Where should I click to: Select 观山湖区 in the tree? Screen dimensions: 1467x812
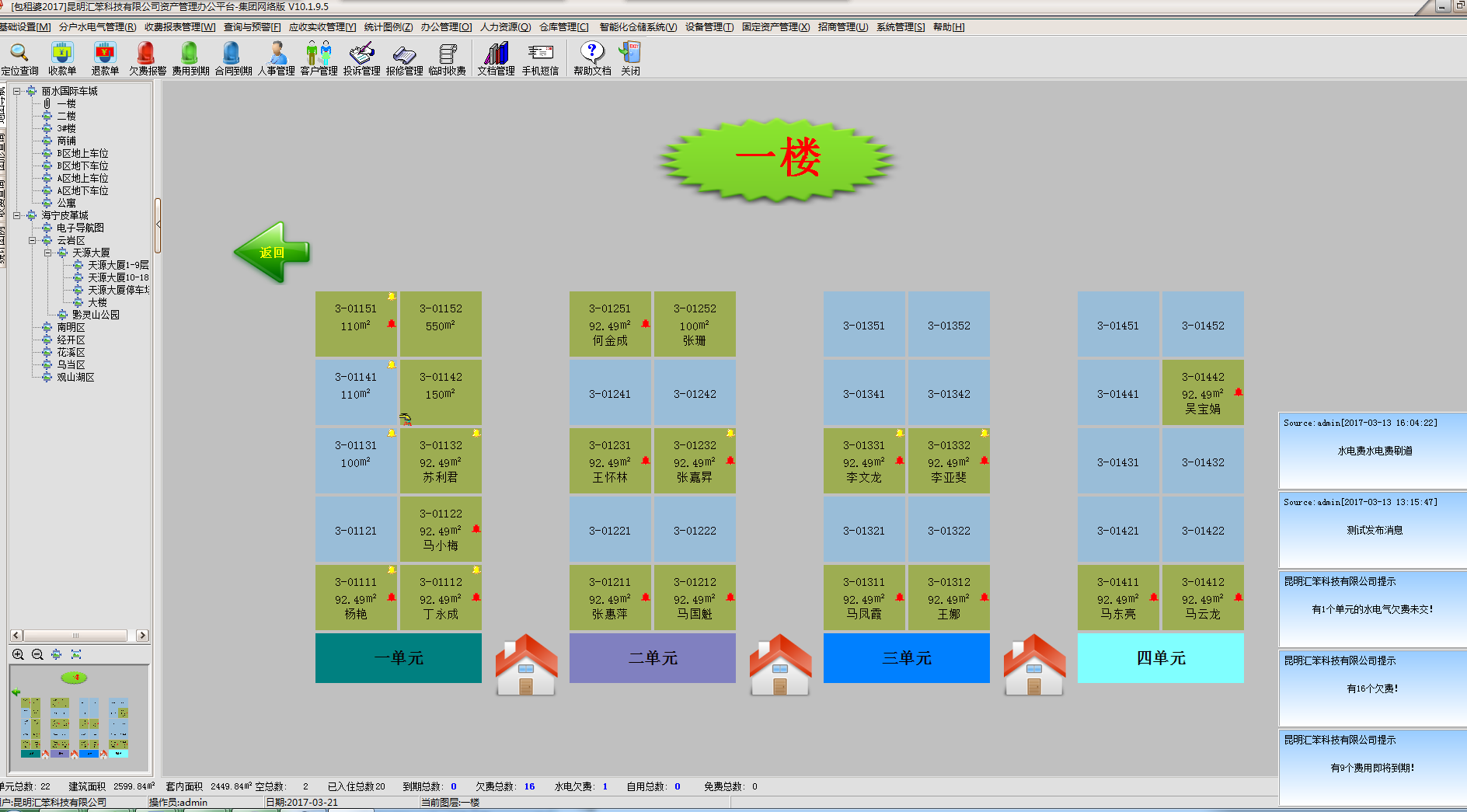[x=75, y=377]
